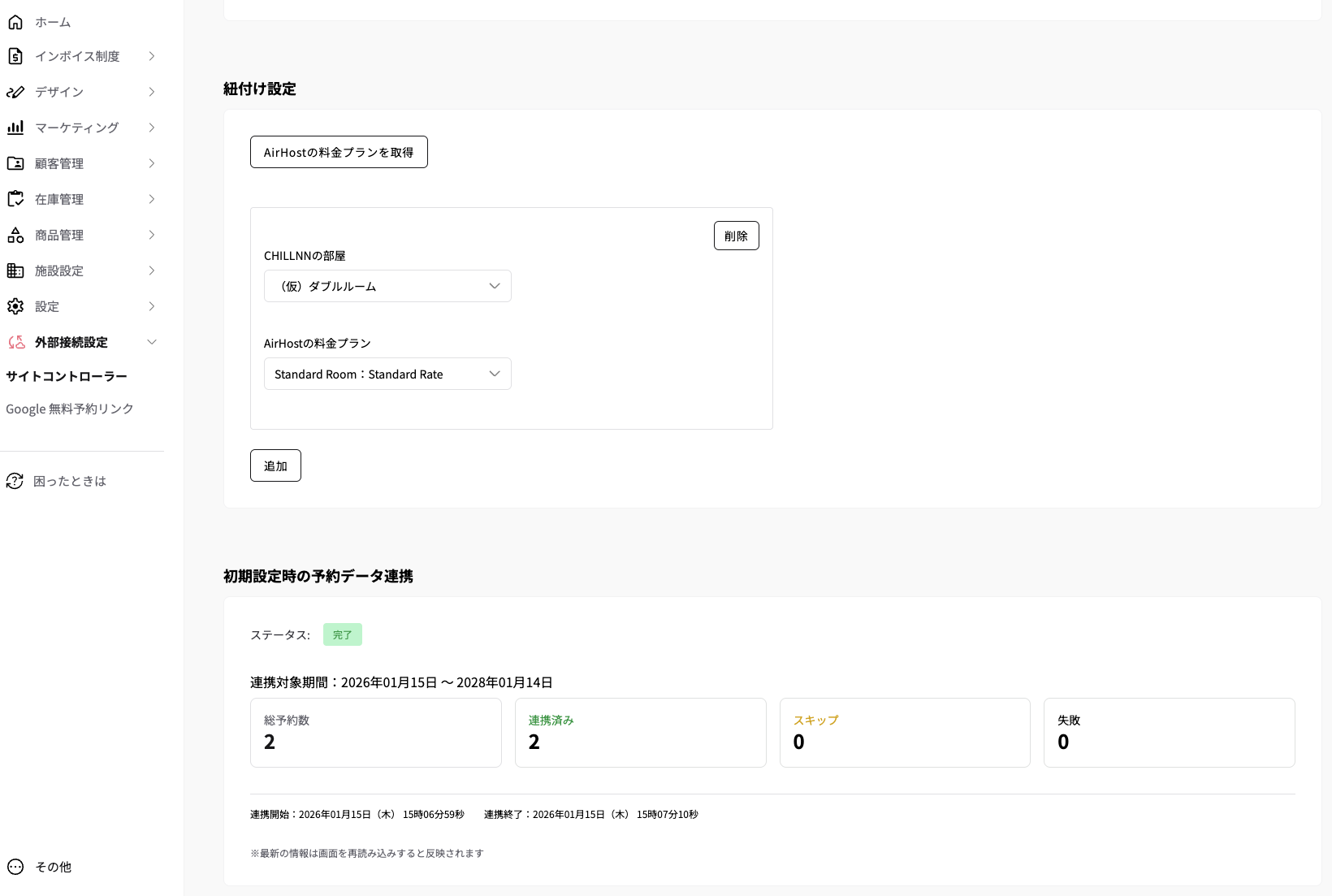Click the marketing bar chart icon
This screenshot has width=1332, height=896.
15,128
